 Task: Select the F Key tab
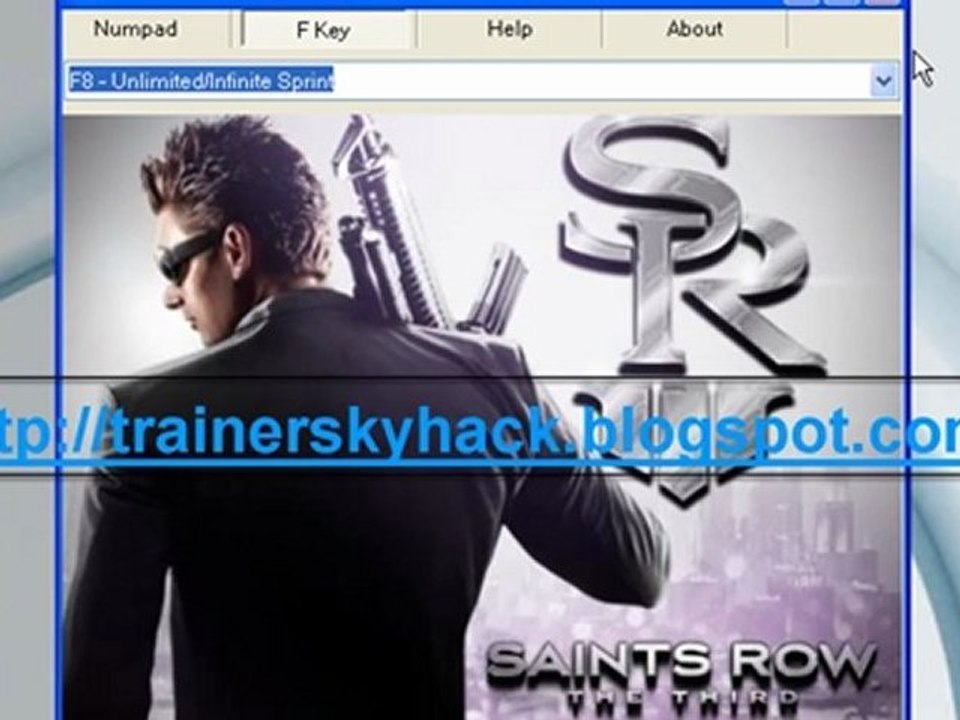324,29
